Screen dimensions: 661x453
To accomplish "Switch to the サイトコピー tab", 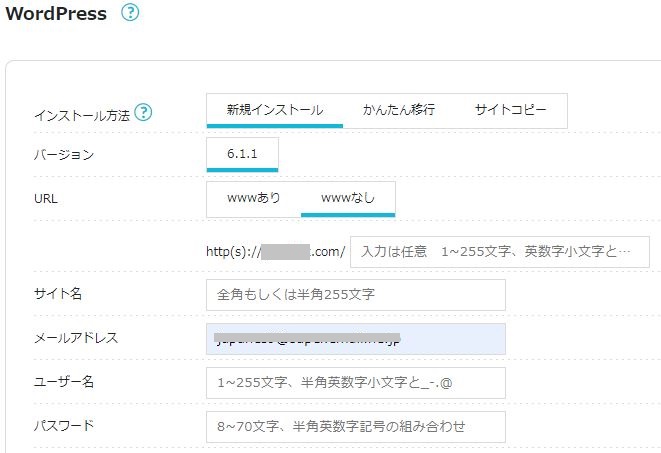I will pos(511,110).
